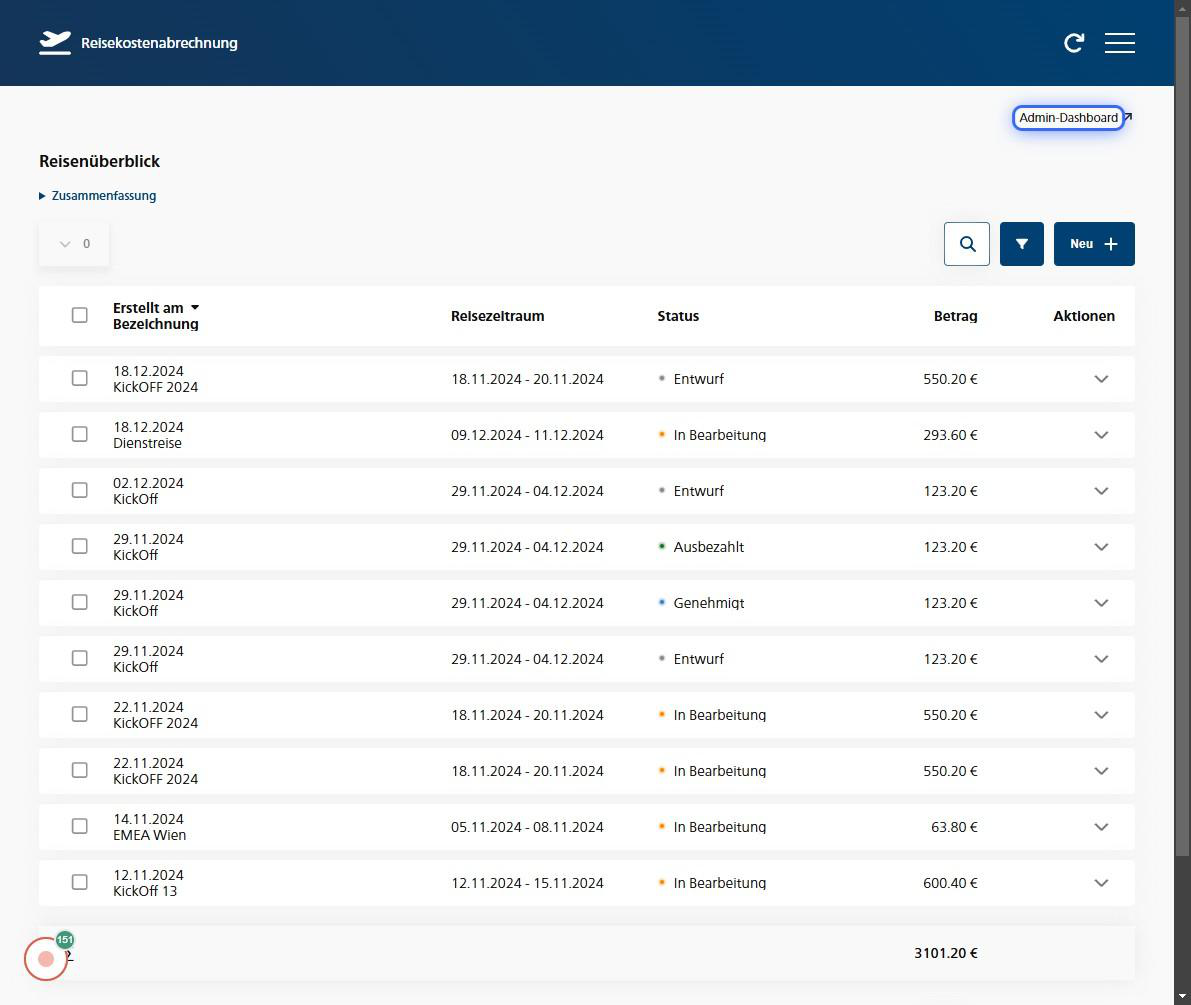Click the plus icon on the Neu button
Image resolution: width=1191 pixels, height=1005 pixels.
tap(1111, 243)
